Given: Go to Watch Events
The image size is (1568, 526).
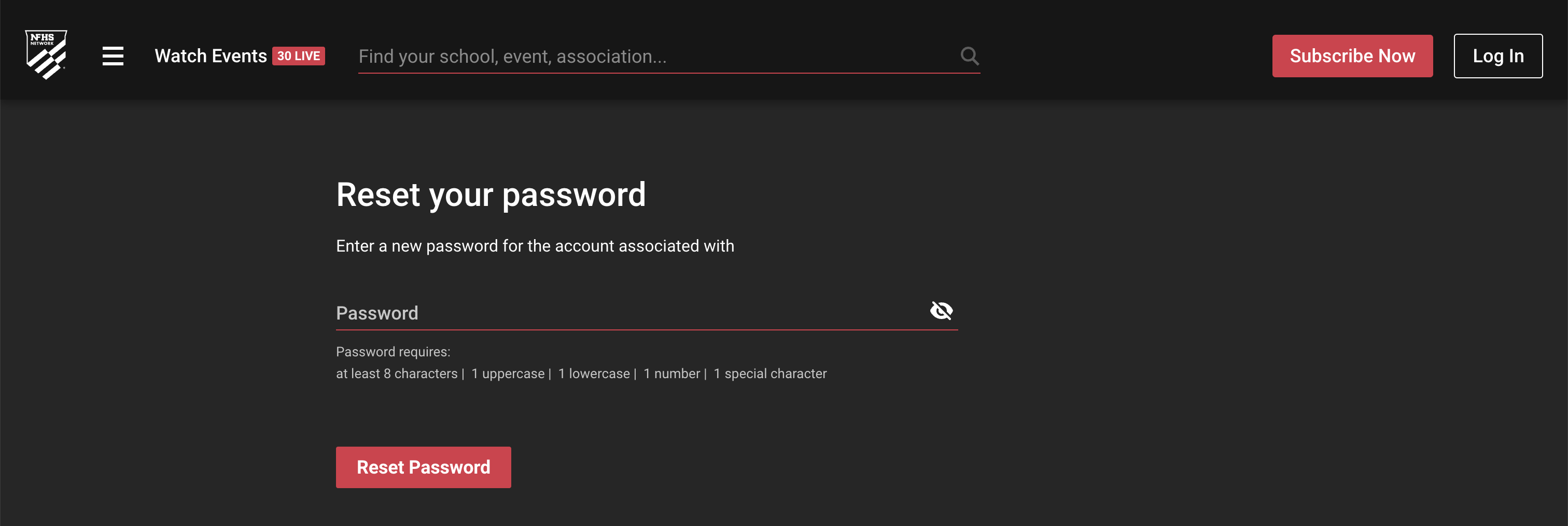Looking at the screenshot, I should (x=213, y=56).
